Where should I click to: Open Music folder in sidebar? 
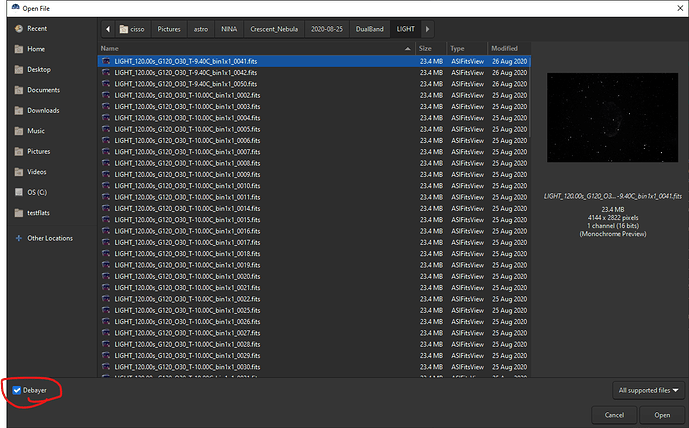pos(35,131)
